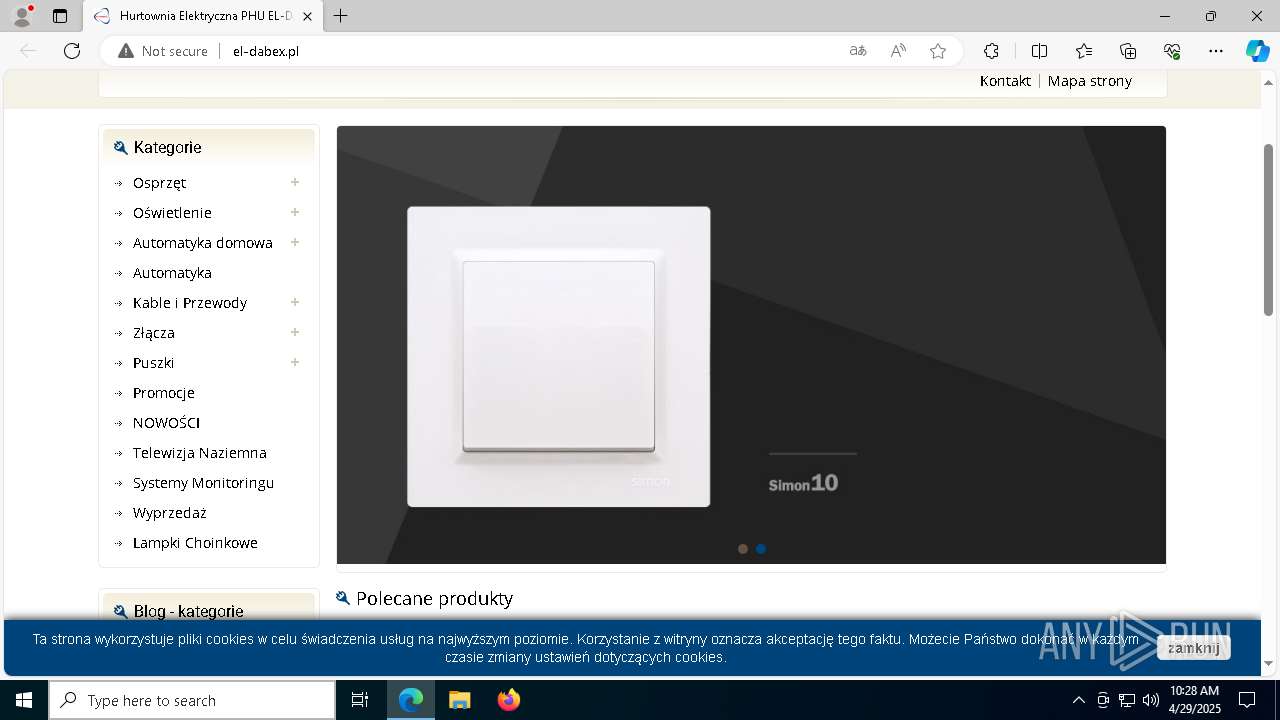Screen dimensions: 1280x720
Task: Open Oświetlenie category link
Action: click(172, 213)
